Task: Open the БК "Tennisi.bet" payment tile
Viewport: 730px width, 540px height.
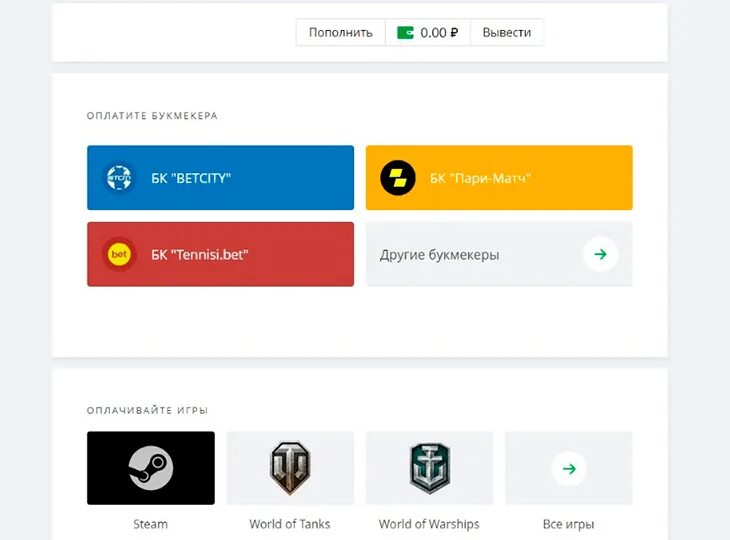Action: pyautogui.click(x=220, y=254)
